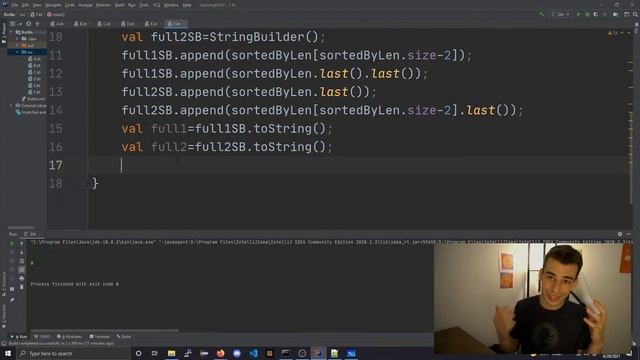Collapse the Kotlin project root node
The height and width of the screenshot is (360, 640).
[x=12, y=32]
